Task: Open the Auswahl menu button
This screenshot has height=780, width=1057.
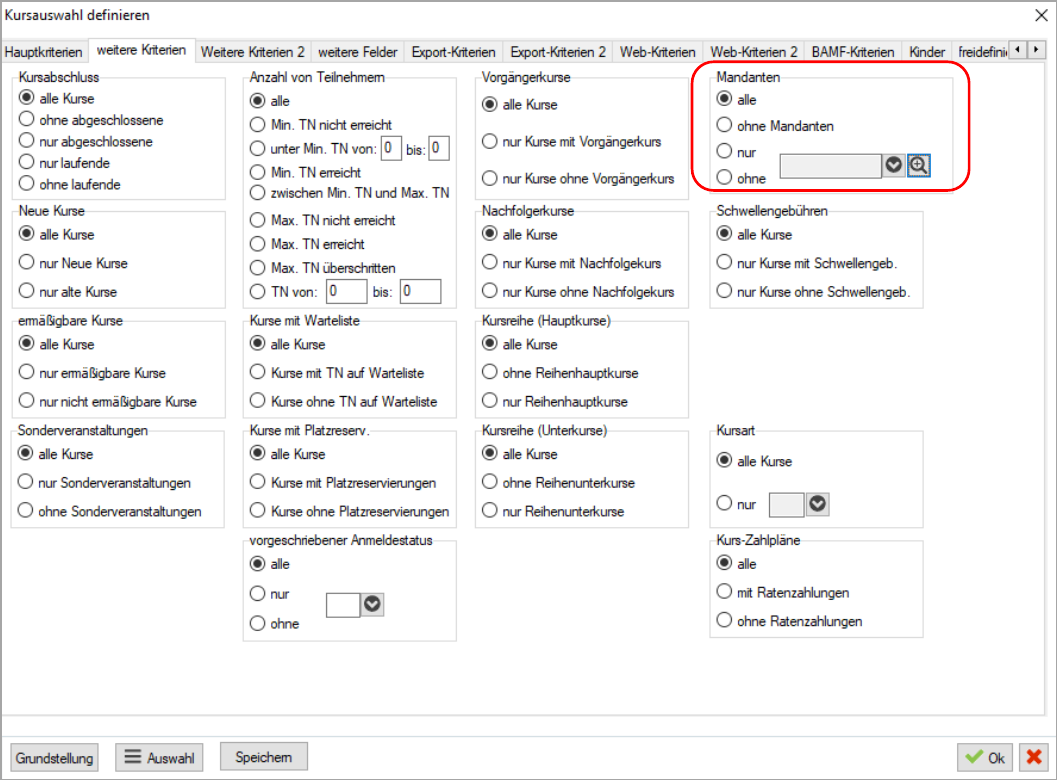Action: pos(159,758)
